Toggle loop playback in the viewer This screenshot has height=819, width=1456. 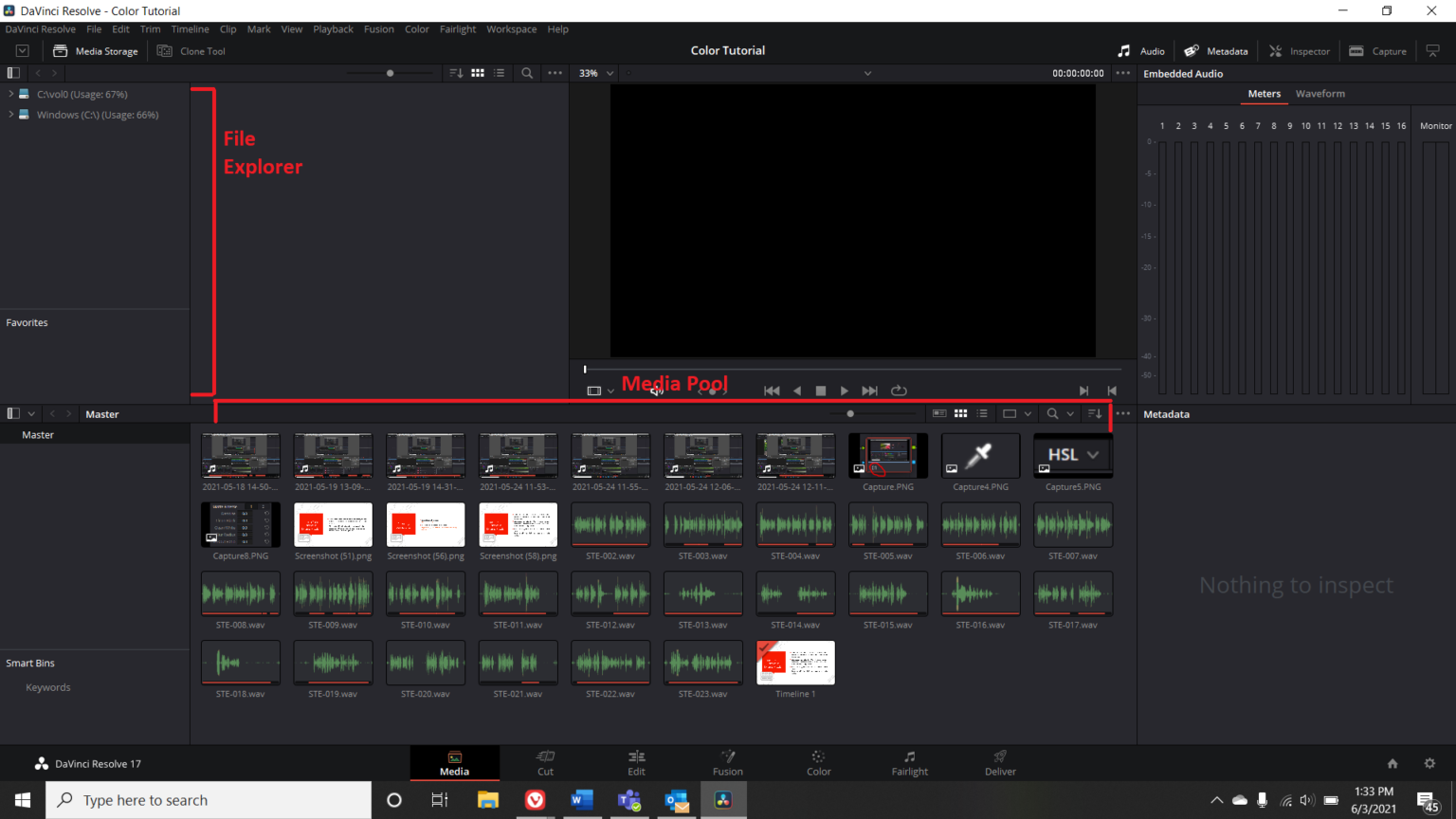point(898,390)
